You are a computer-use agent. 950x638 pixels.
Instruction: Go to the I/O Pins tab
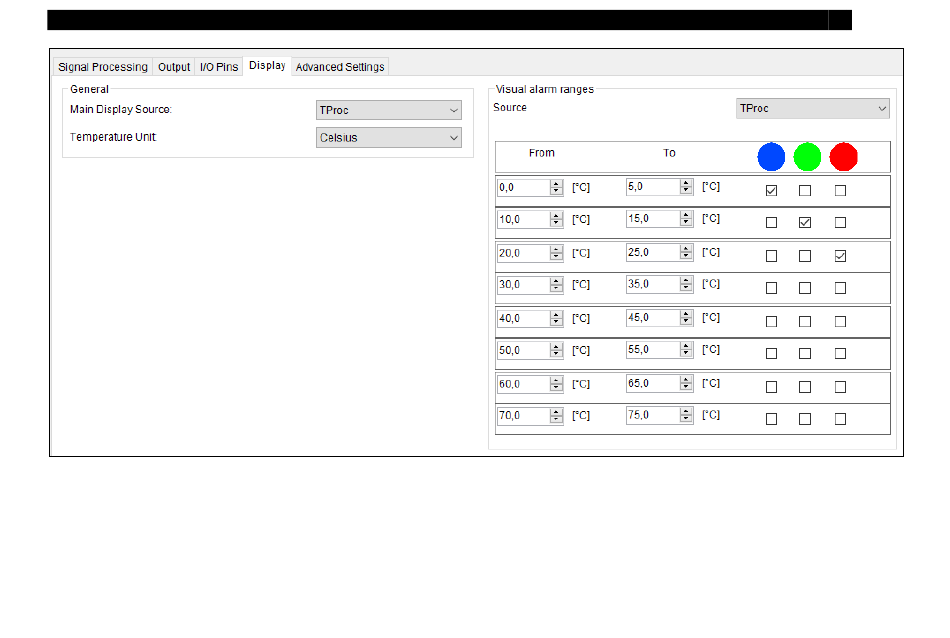(x=219, y=67)
